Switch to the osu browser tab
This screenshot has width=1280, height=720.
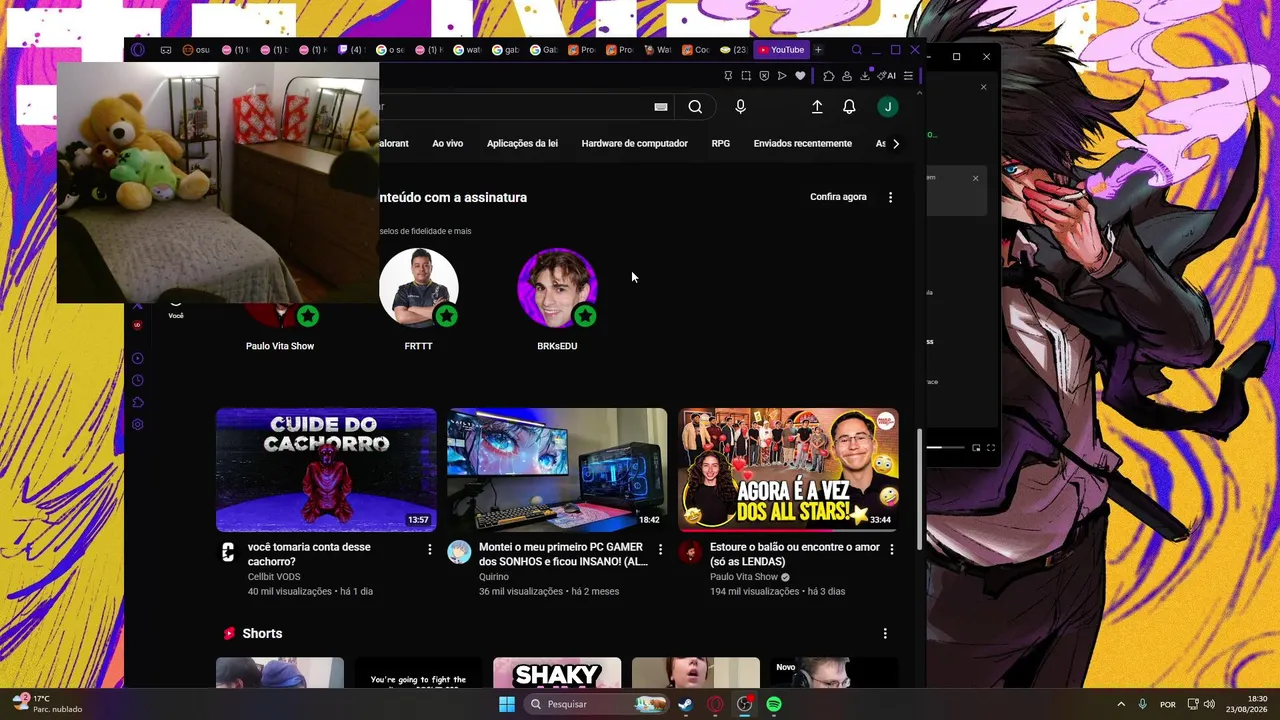click(197, 50)
